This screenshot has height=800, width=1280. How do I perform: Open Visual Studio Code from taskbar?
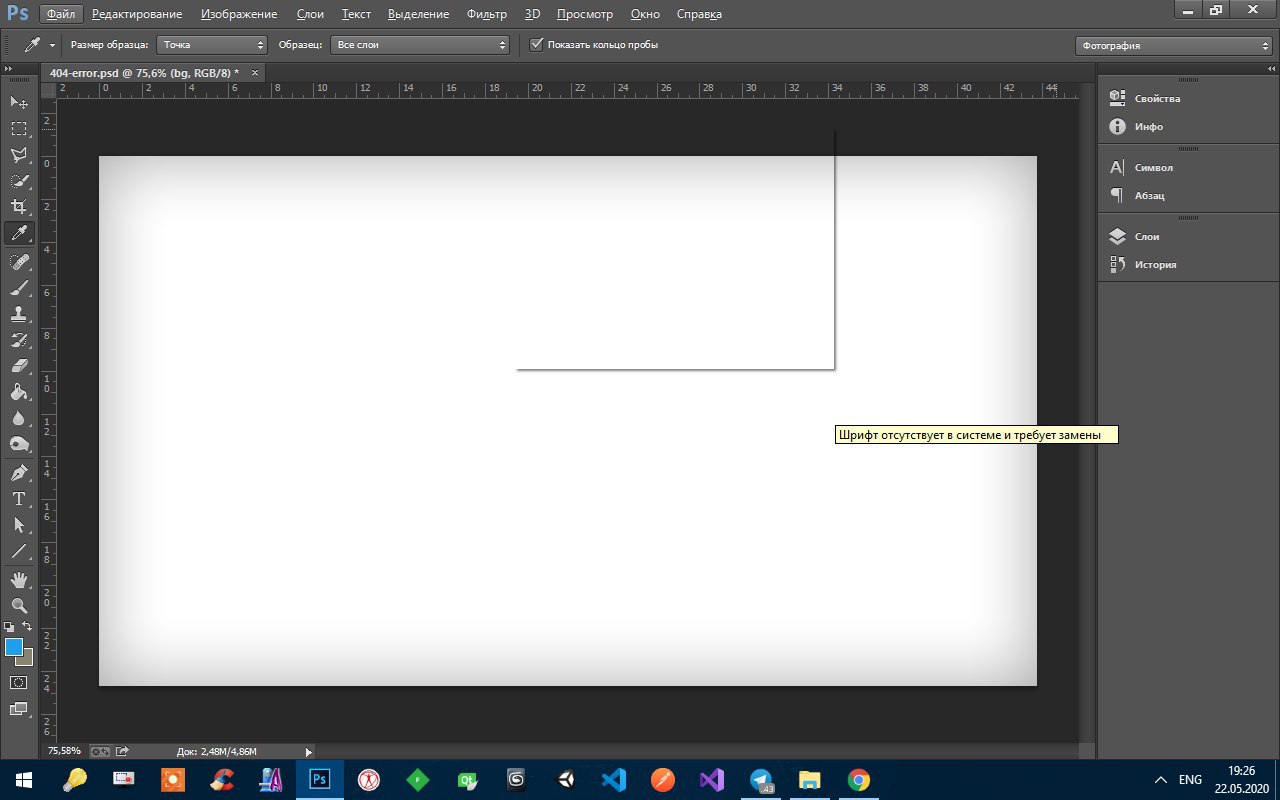[x=614, y=780]
